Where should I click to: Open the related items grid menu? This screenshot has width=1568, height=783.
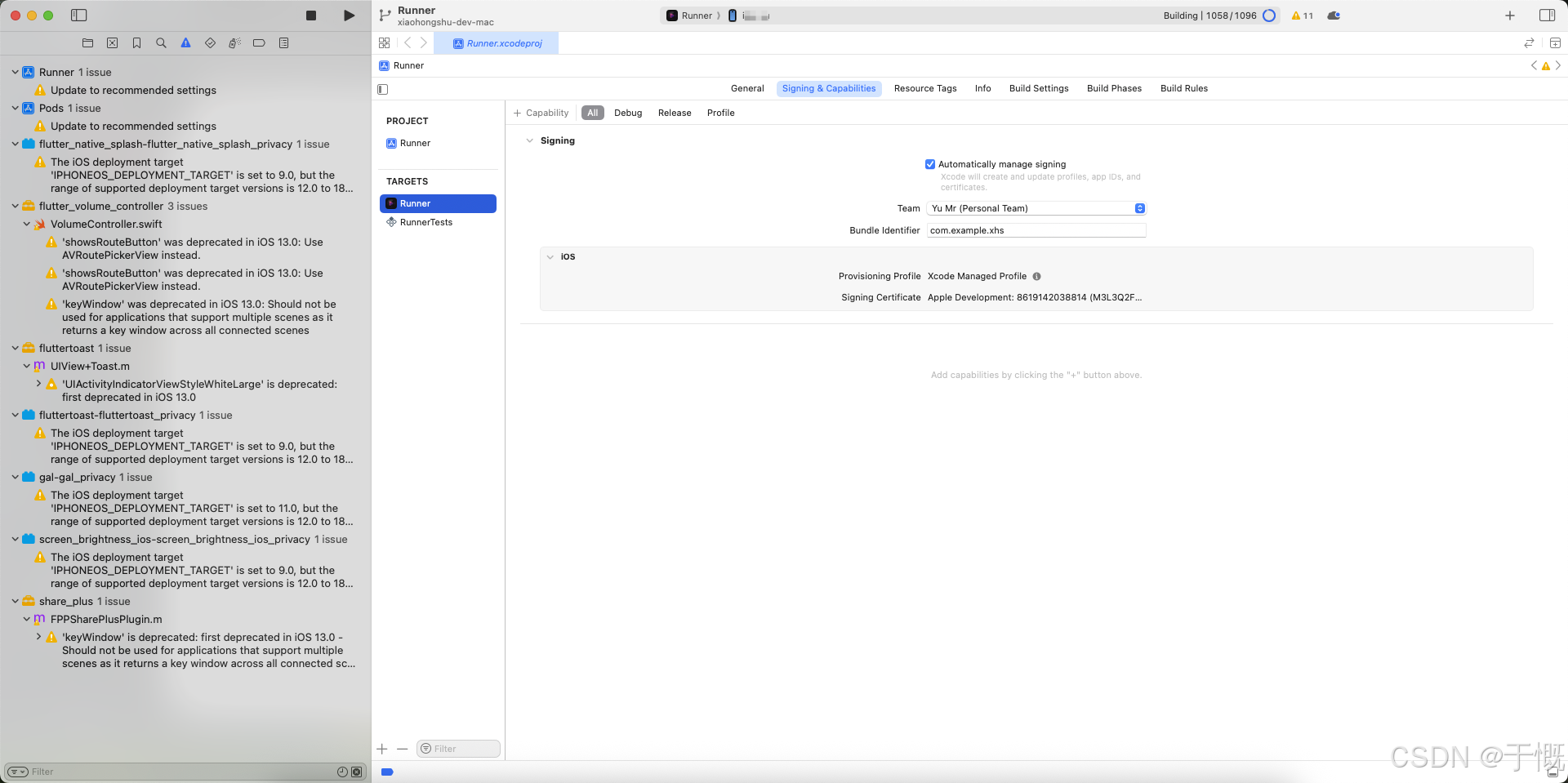tap(385, 43)
